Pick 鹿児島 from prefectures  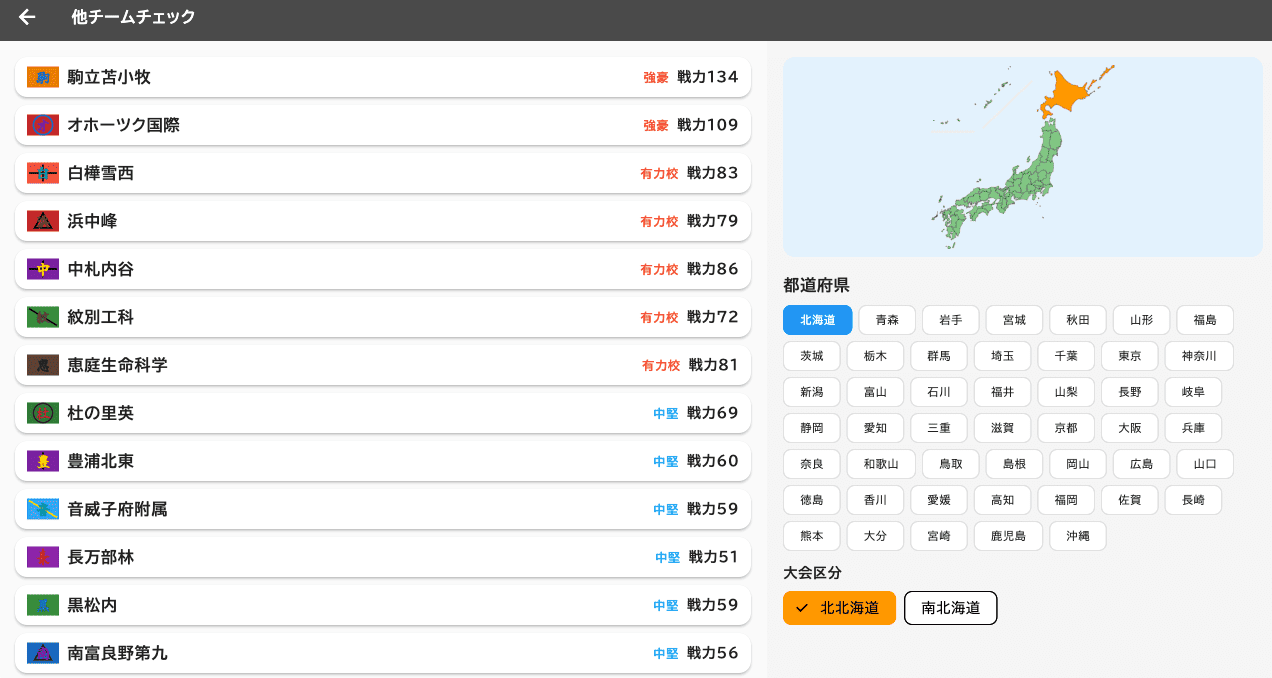pyautogui.click(x=1008, y=536)
